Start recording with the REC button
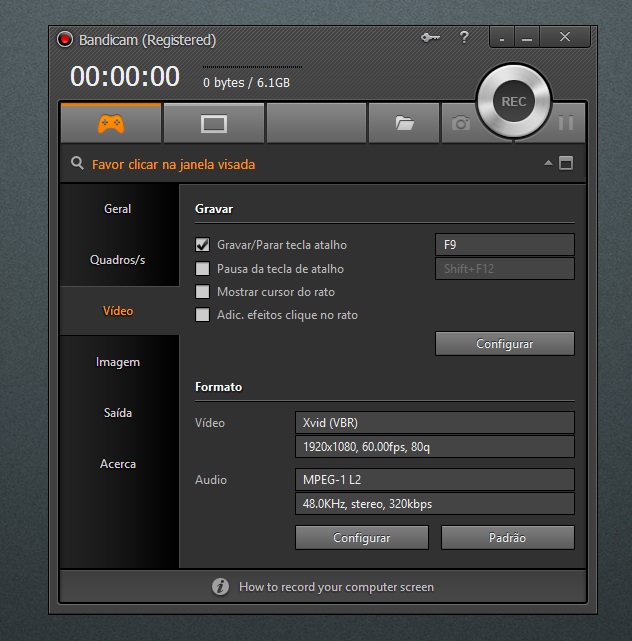Screen dimensions: 632x641 coord(514,101)
